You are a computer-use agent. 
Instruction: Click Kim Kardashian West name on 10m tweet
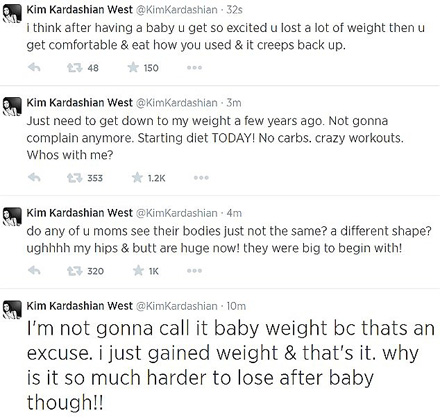[79, 306]
